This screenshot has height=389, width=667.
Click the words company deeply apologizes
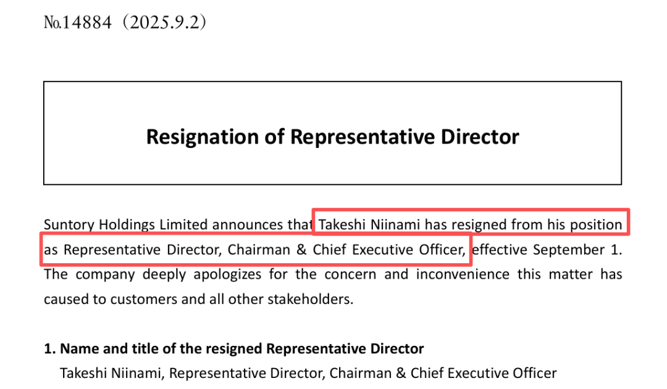click(168, 274)
